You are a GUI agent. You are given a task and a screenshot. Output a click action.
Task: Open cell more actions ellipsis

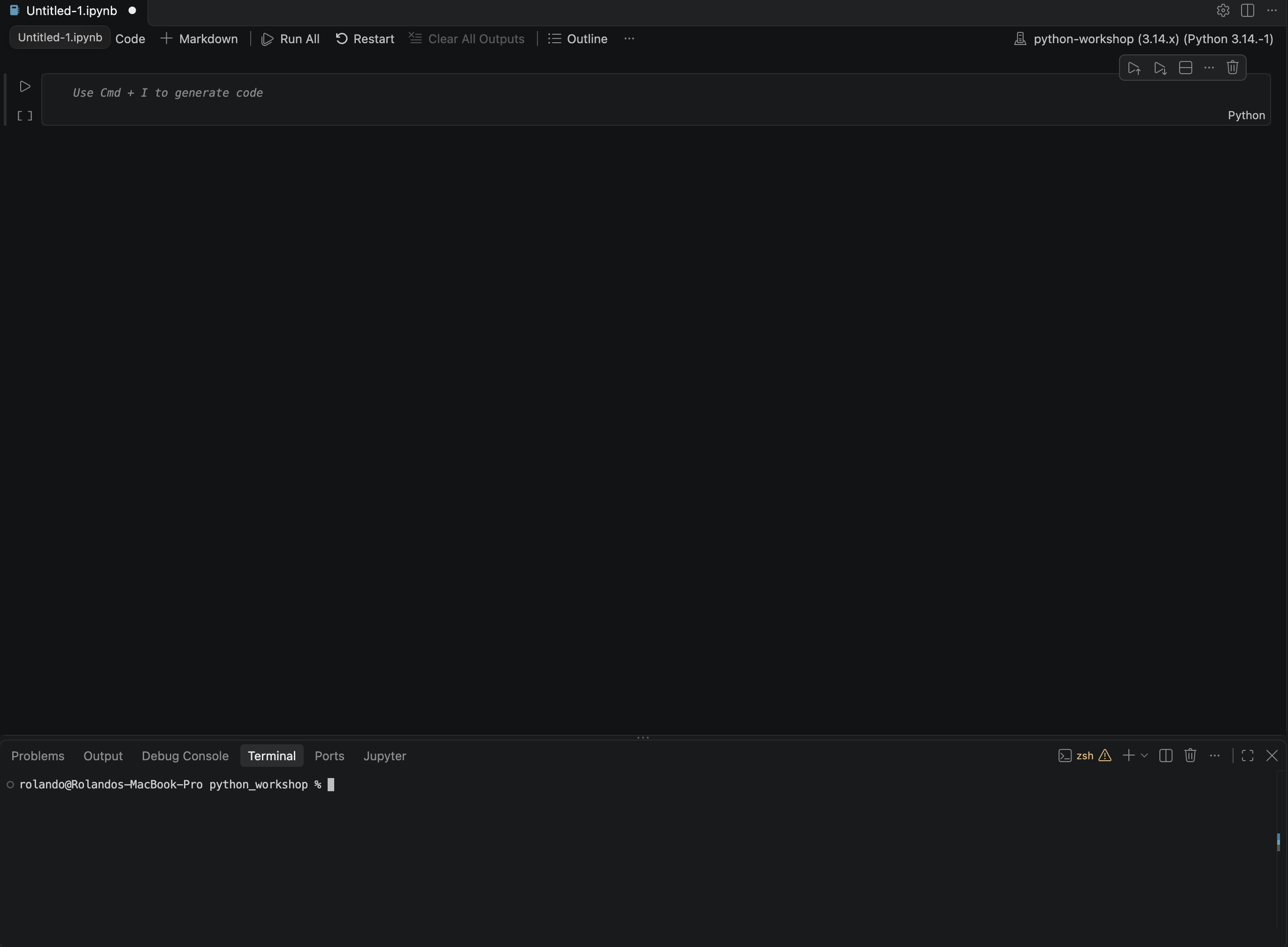[1209, 68]
